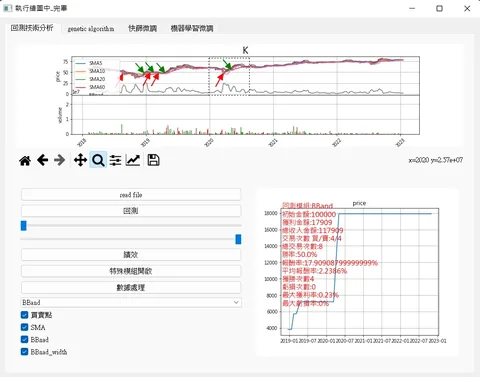The height and width of the screenshot is (377, 480).
Task: Click the 數據處理 button
Action: tap(131, 288)
